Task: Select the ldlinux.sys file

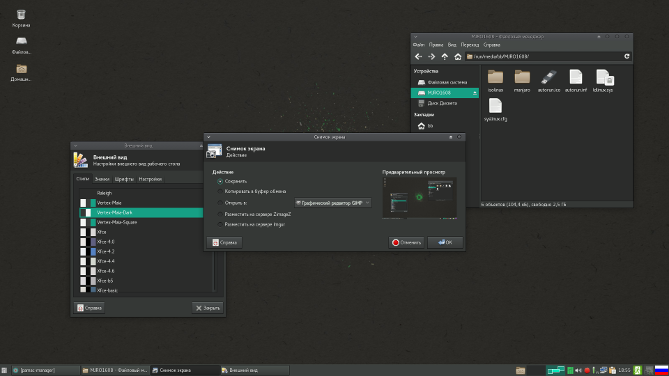Action: click(x=603, y=81)
